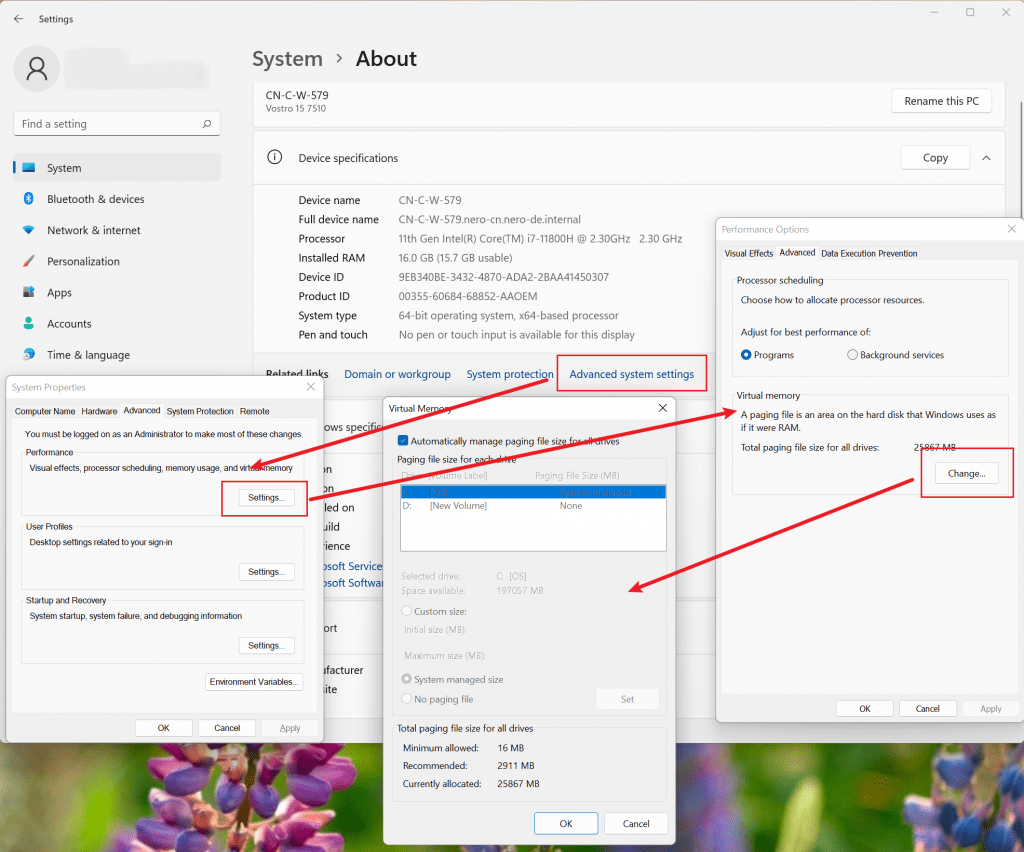Image resolution: width=1024 pixels, height=852 pixels.
Task: Select the Programs radio button
Action: pyautogui.click(x=747, y=355)
